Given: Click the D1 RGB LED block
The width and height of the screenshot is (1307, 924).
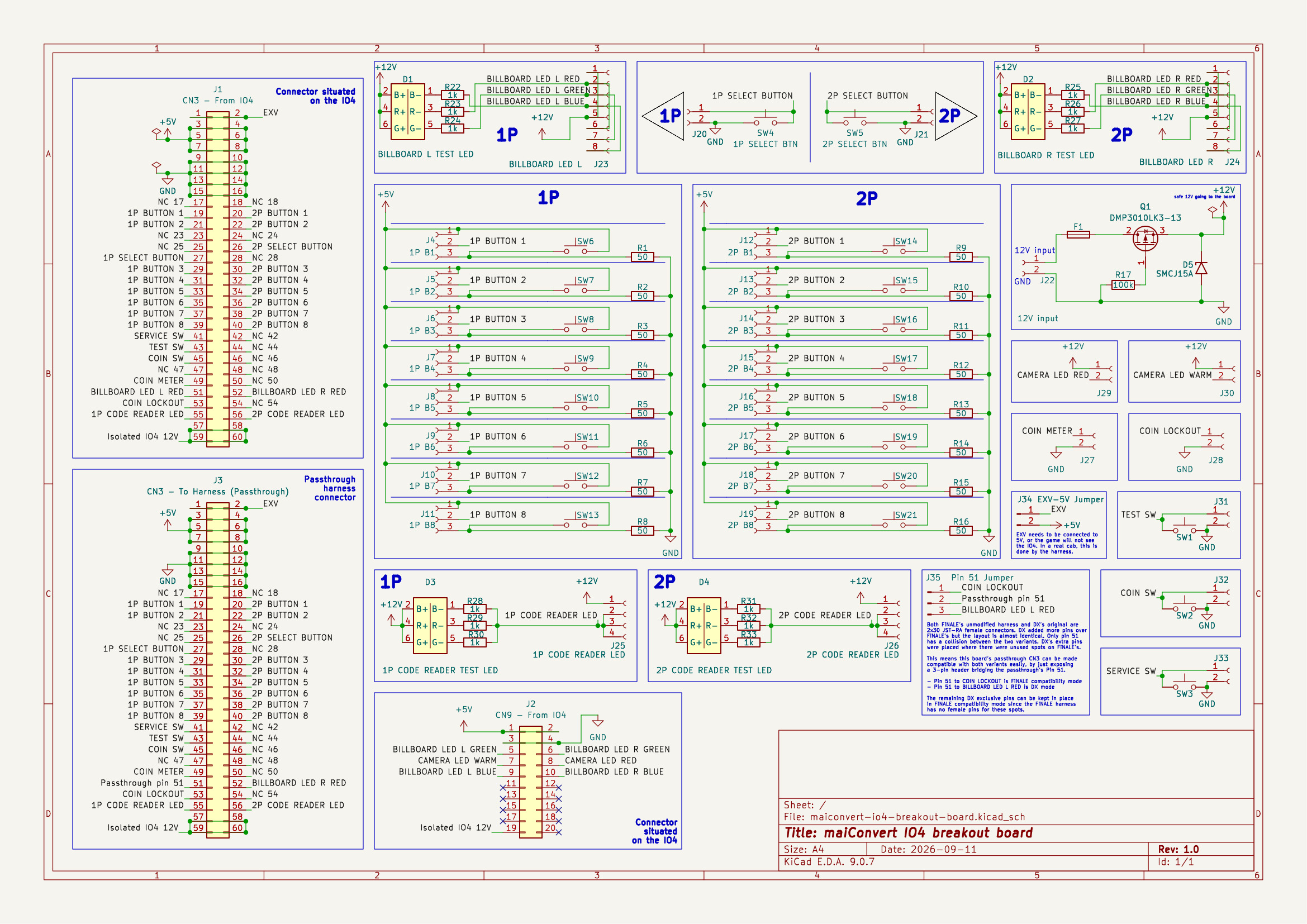Looking at the screenshot, I should click(x=407, y=112).
